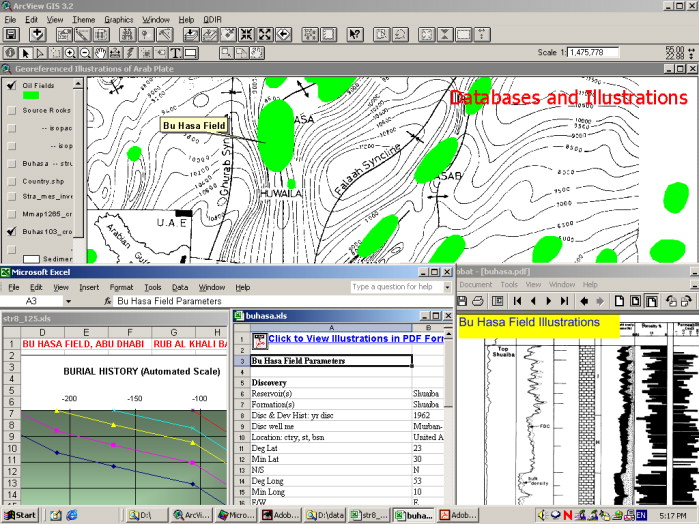Select the black Pointer arrow tool
Image resolution: width=699 pixels, height=524 pixels.
25,53
